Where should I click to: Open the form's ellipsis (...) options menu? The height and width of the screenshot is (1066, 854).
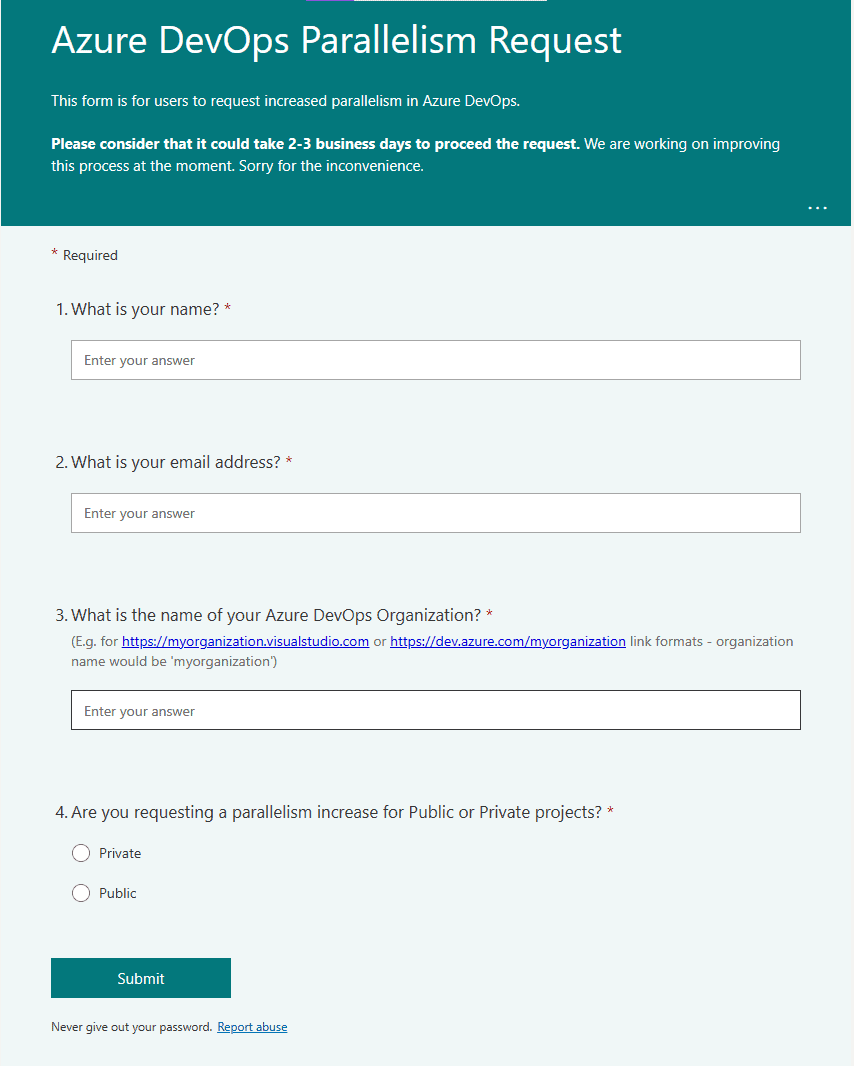pyautogui.click(x=817, y=207)
